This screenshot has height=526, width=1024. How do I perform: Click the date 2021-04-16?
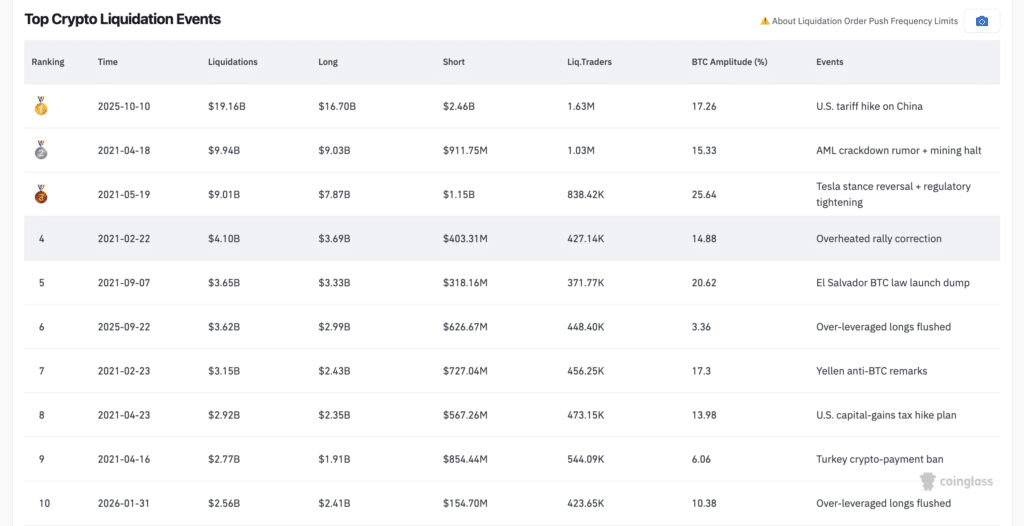pos(124,459)
